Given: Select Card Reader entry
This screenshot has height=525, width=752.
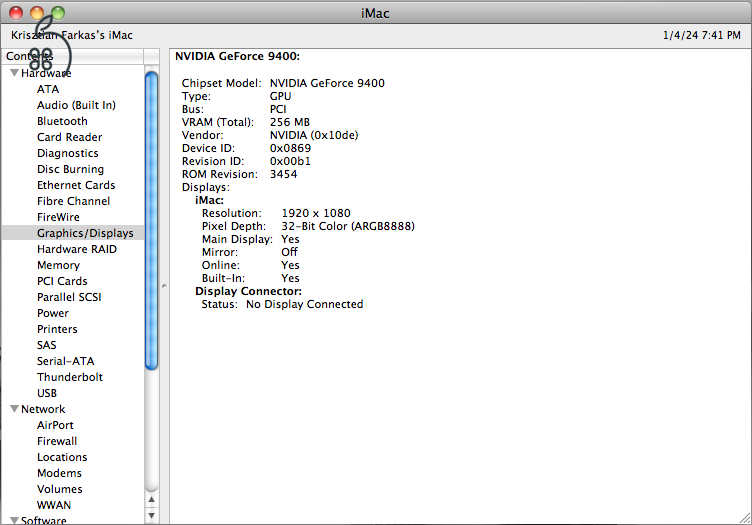Looking at the screenshot, I should 70,137.
